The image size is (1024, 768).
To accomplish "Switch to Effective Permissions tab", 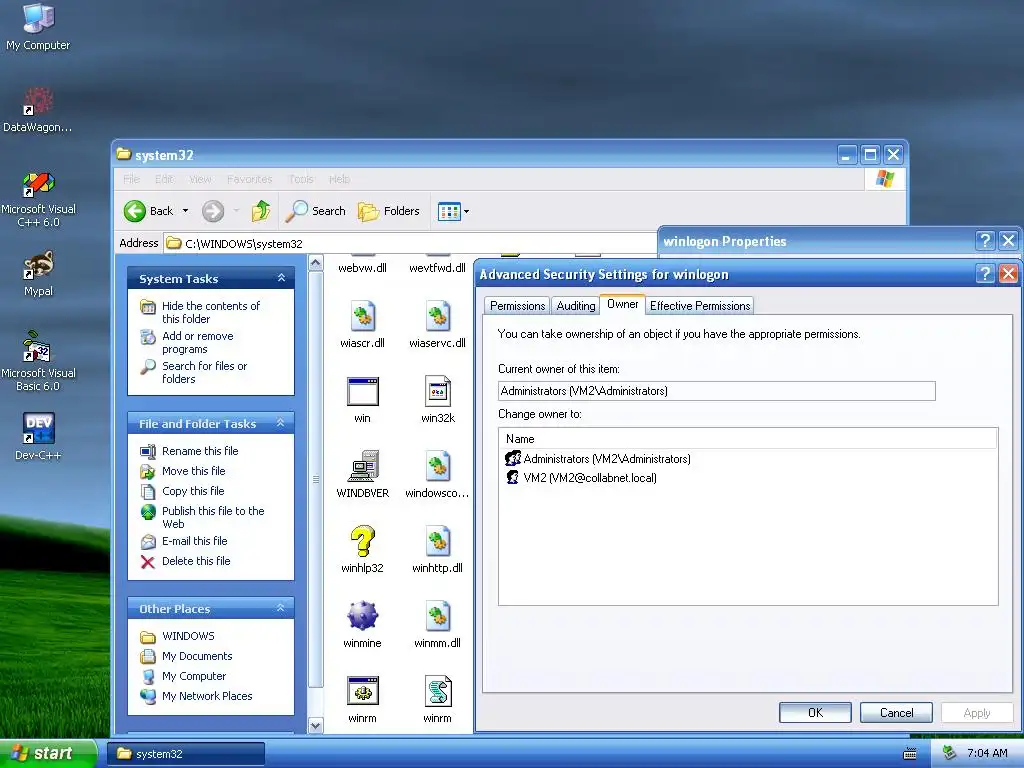I will (699, 306).
